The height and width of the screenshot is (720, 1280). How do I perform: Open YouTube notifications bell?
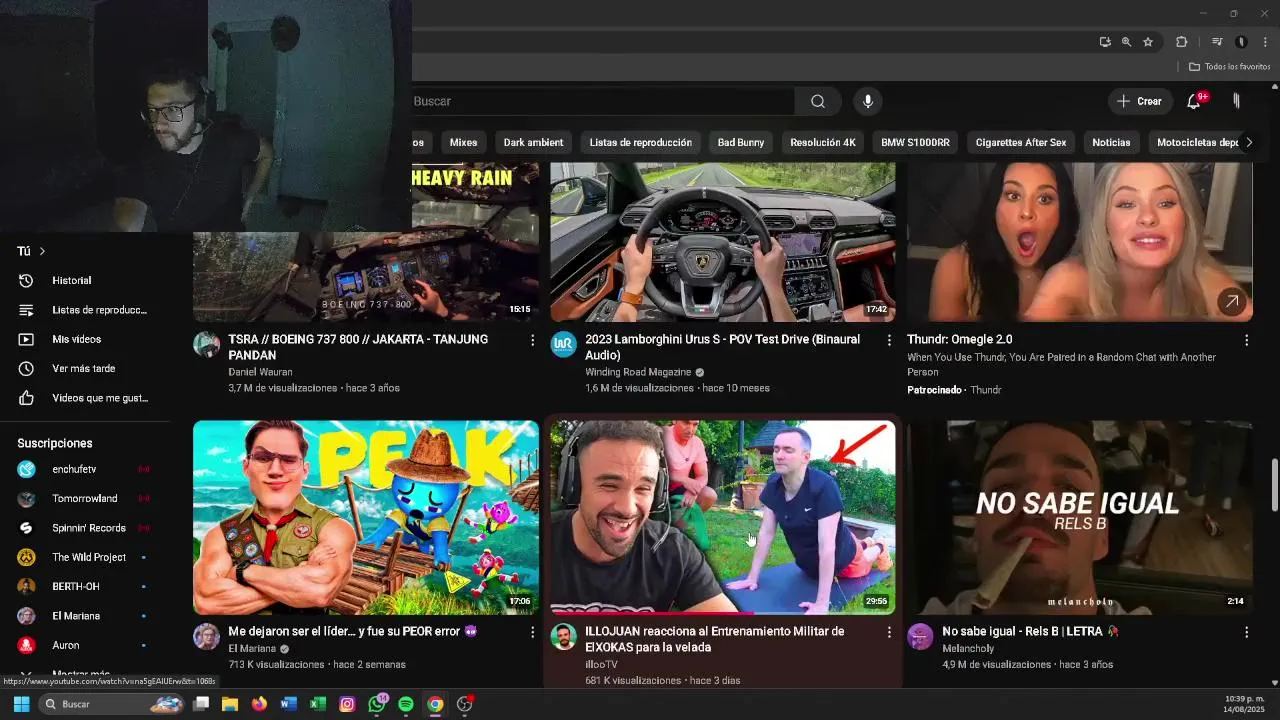(1193, 101)
